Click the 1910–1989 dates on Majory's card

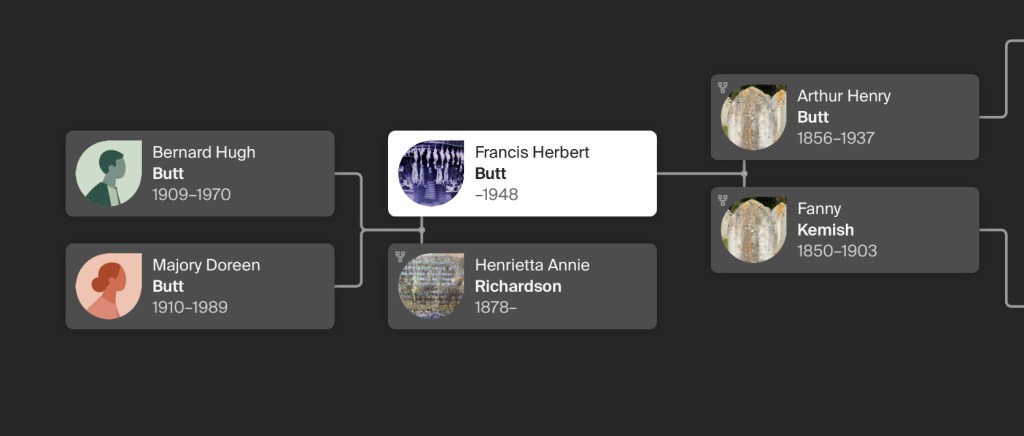[190, 307]
